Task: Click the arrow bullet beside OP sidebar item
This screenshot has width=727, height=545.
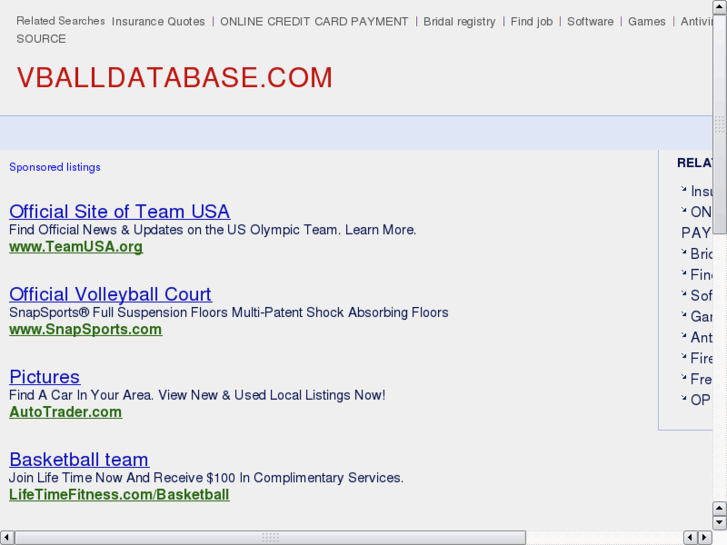Action: pos(684,398)
